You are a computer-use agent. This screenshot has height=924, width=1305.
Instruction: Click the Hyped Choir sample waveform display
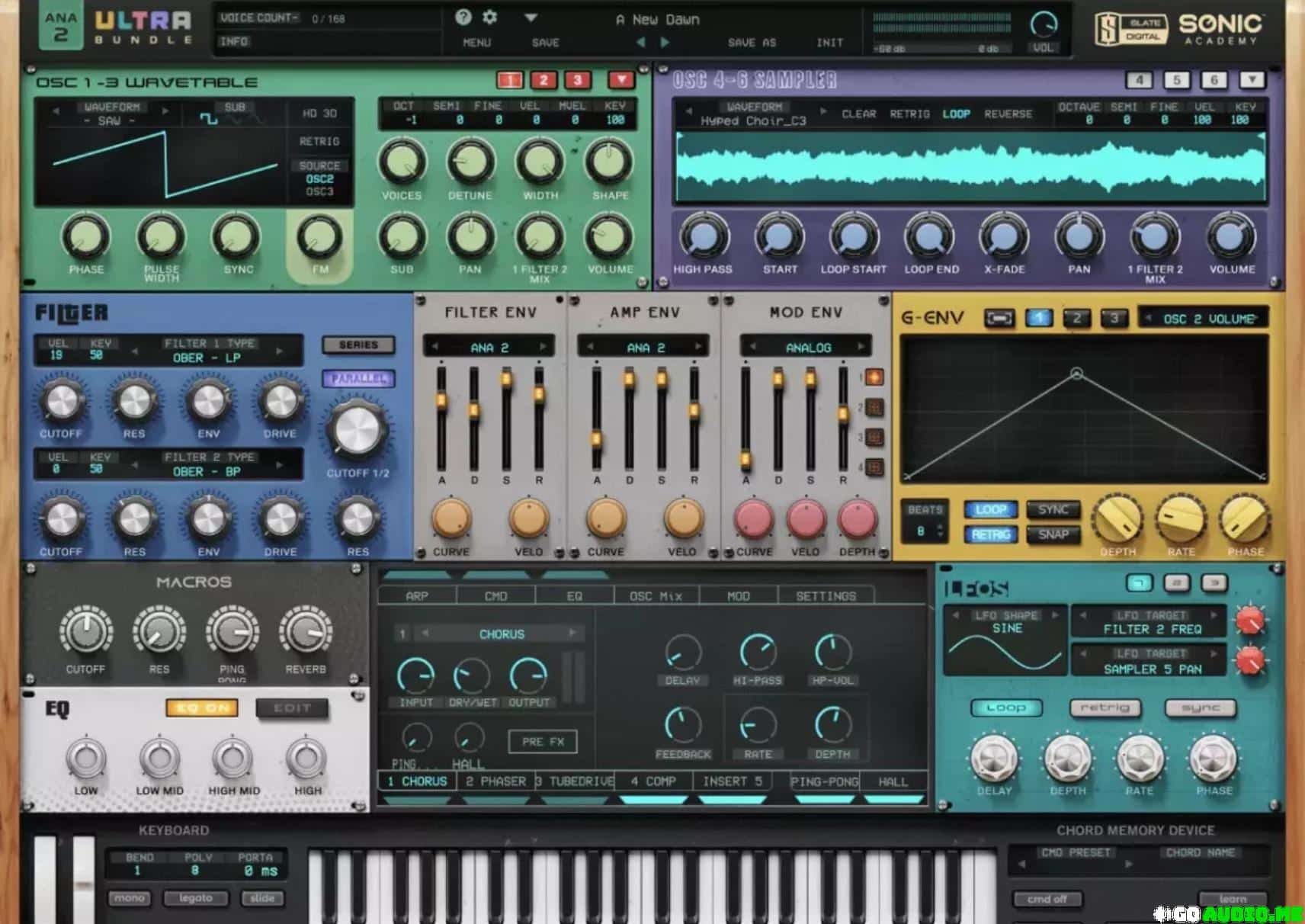point(970,168)
